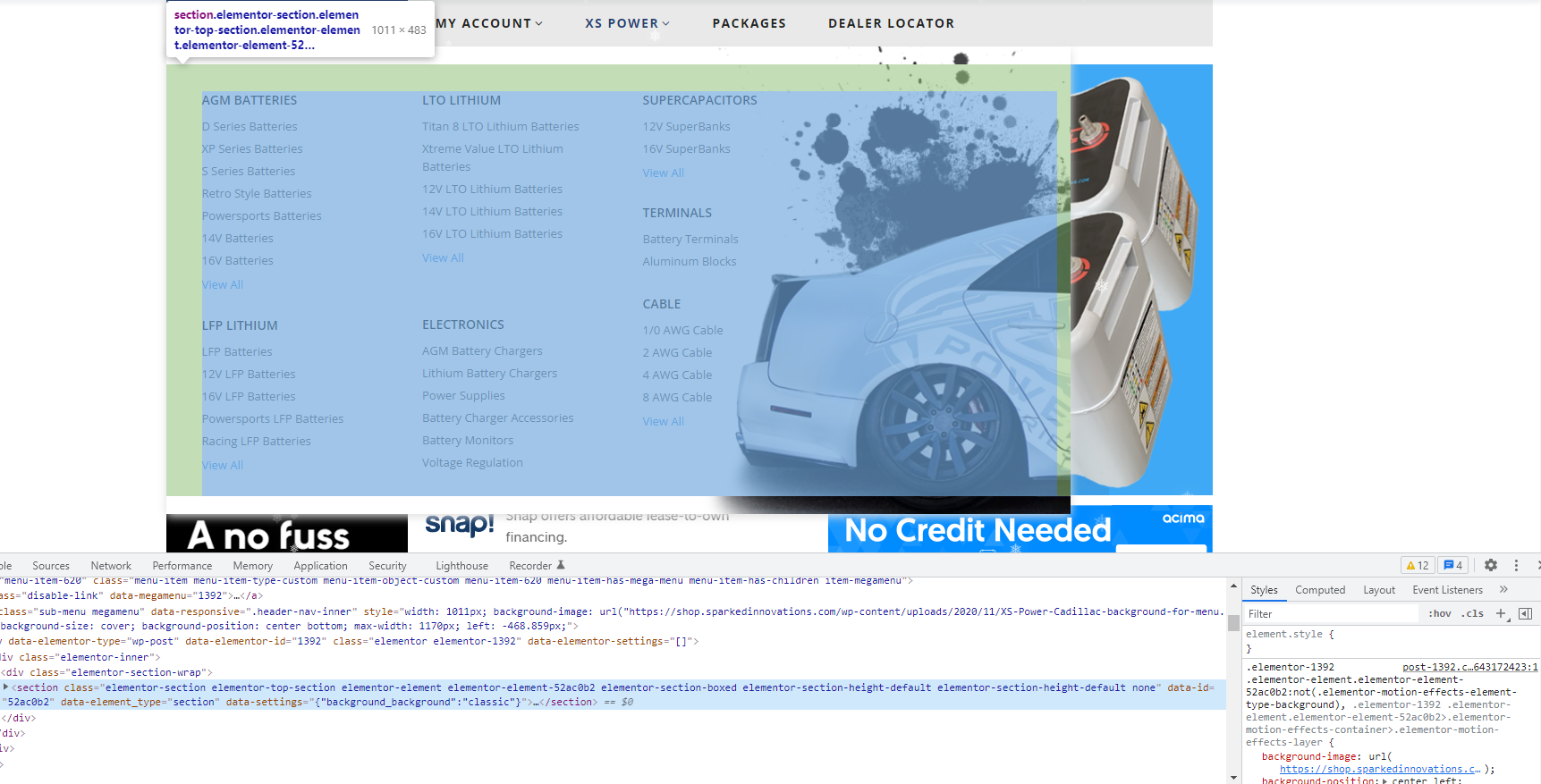Add new style rule with plus icon

click(1501, 613)
